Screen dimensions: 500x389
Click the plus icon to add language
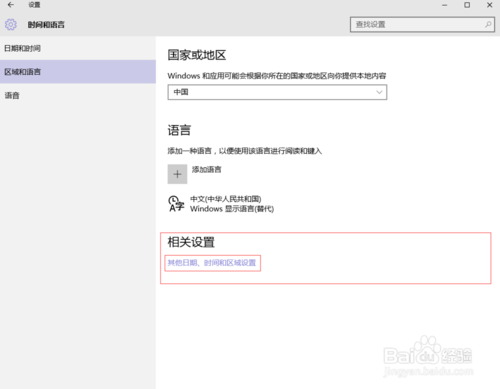[177, 174]
